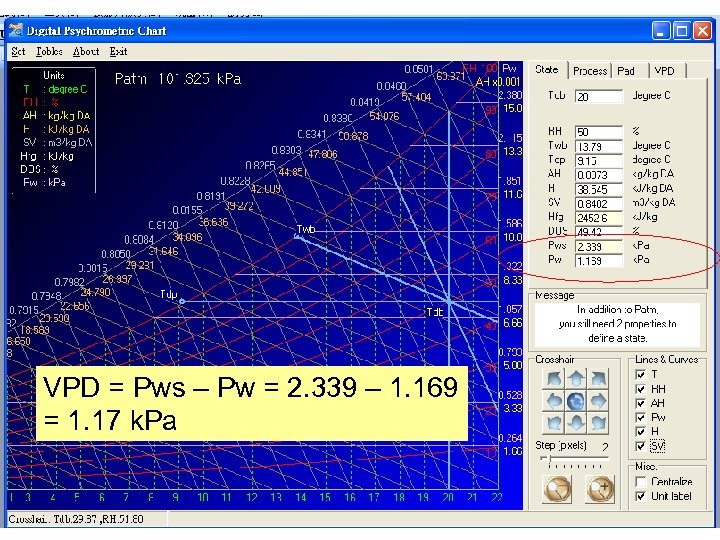Disable the SV curves checkbox
Image resolution: width=720 pixels, height=540 pixels.
640,446
